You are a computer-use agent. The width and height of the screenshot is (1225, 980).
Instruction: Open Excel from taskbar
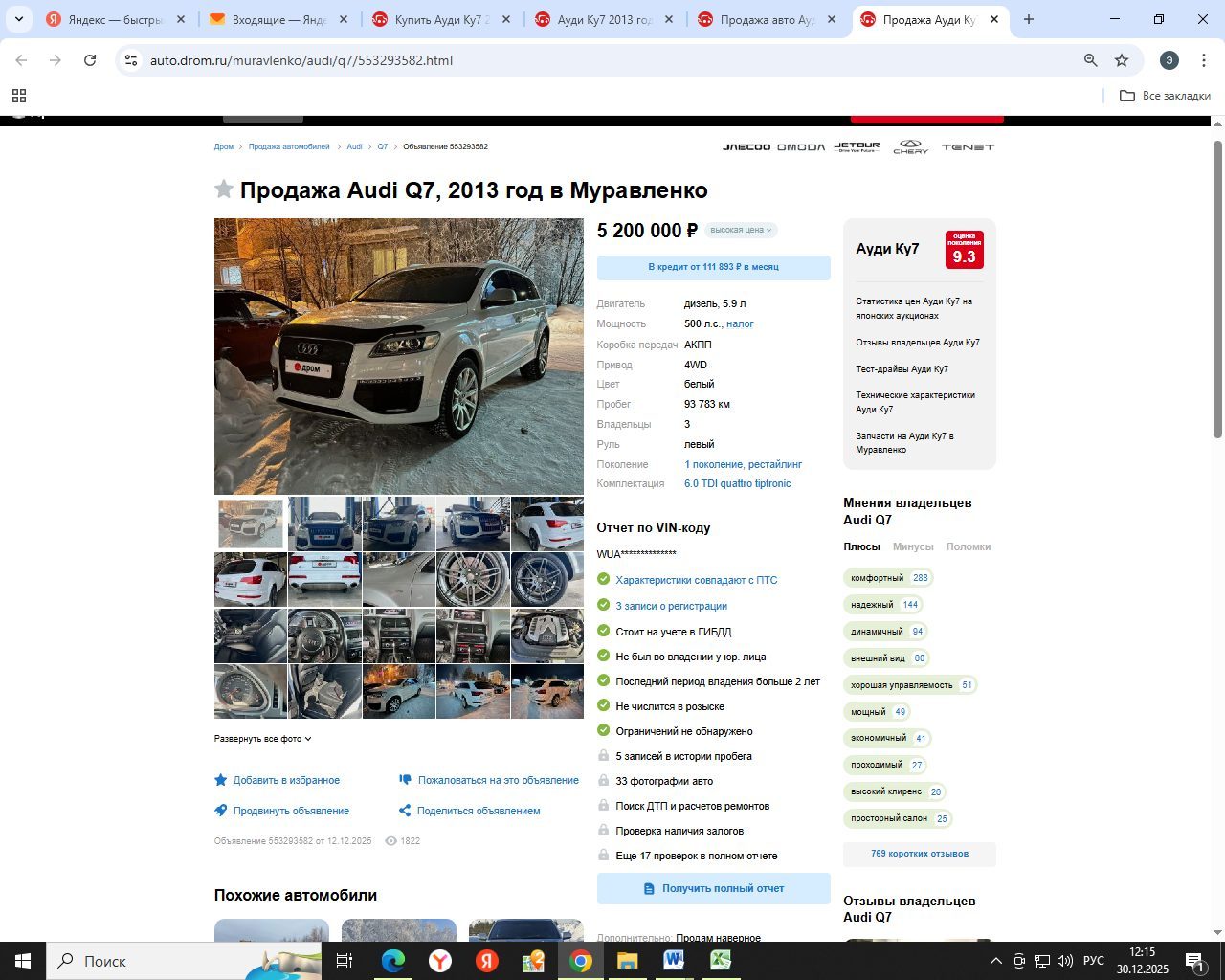coord(721,961)
